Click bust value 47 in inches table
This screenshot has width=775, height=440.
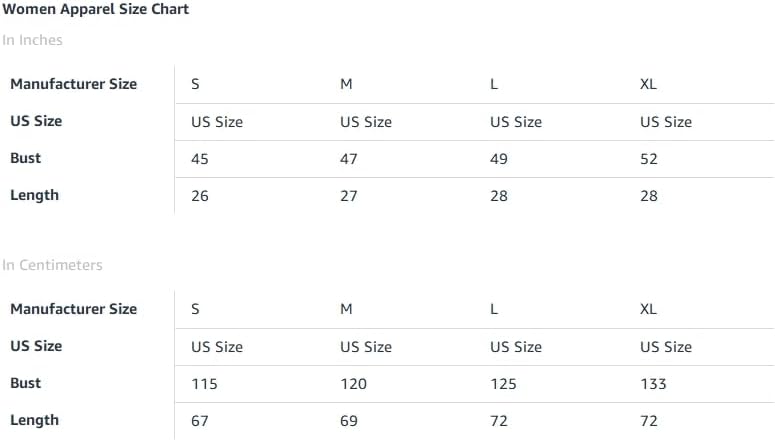(349, 159)
